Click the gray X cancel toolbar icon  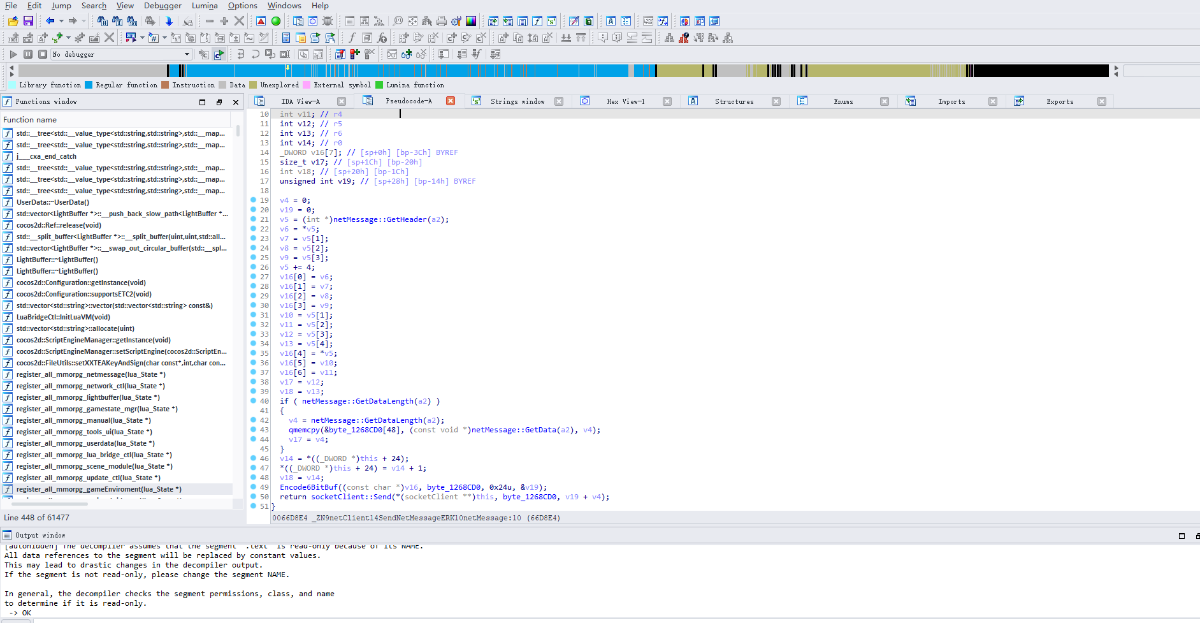click(x=239, y=20)
